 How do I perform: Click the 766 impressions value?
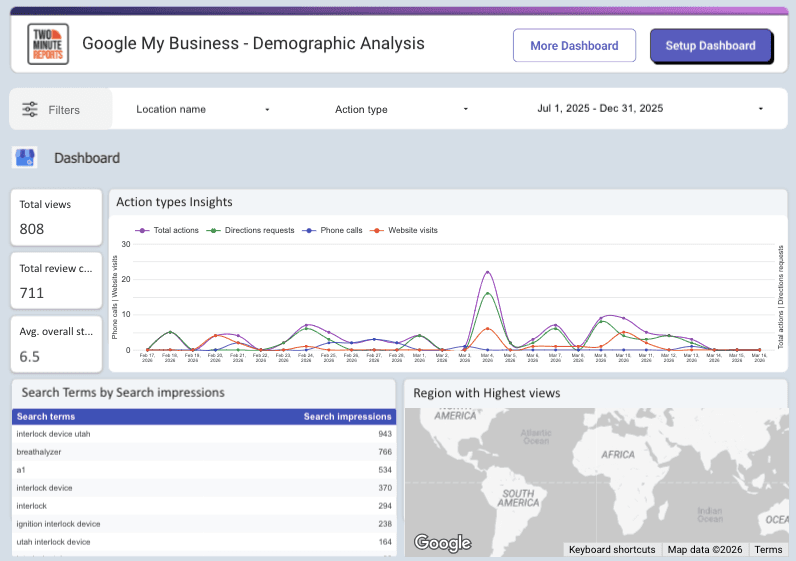point(385,452)
